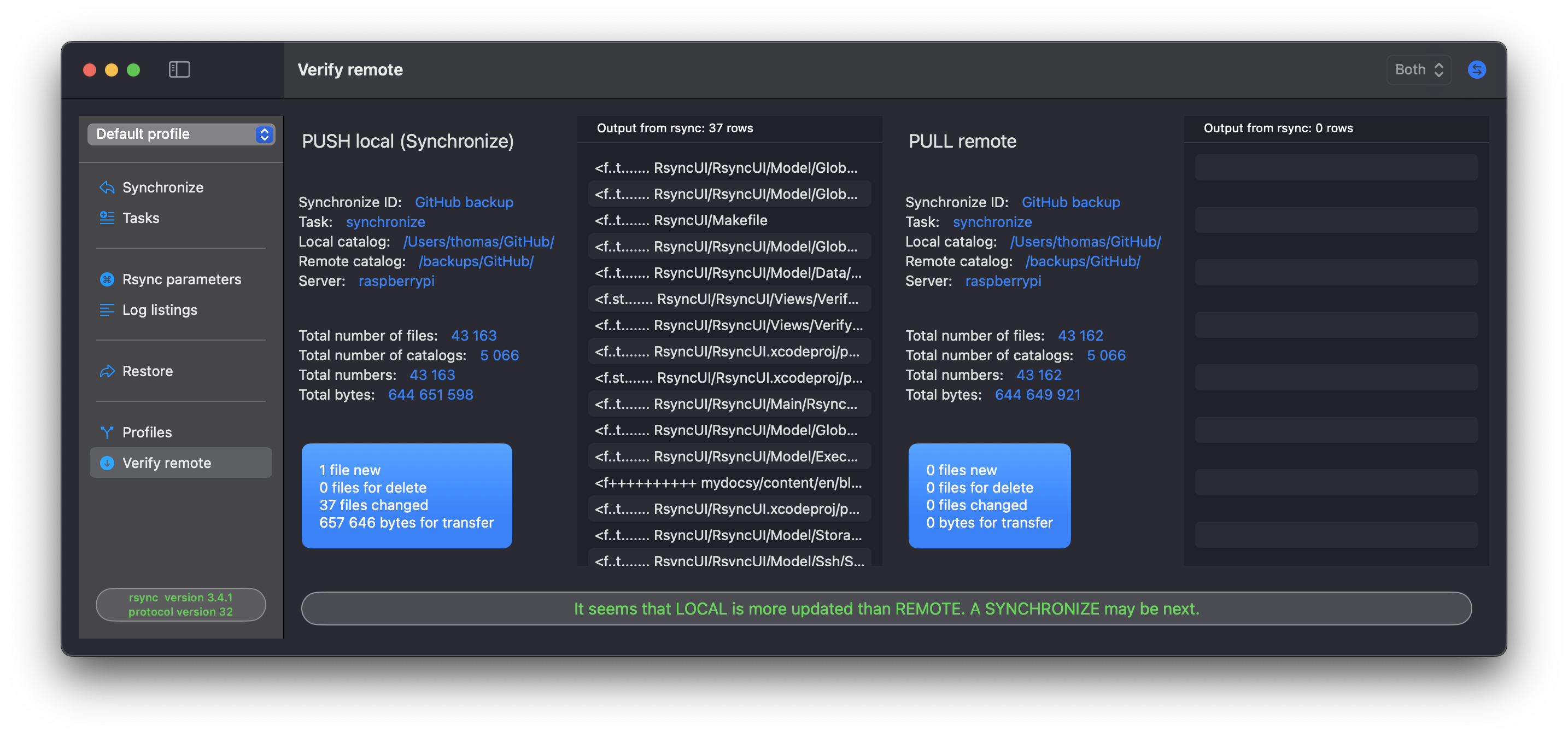
Task: Select Verify remote in sidebar
Action: coord(181,463)
